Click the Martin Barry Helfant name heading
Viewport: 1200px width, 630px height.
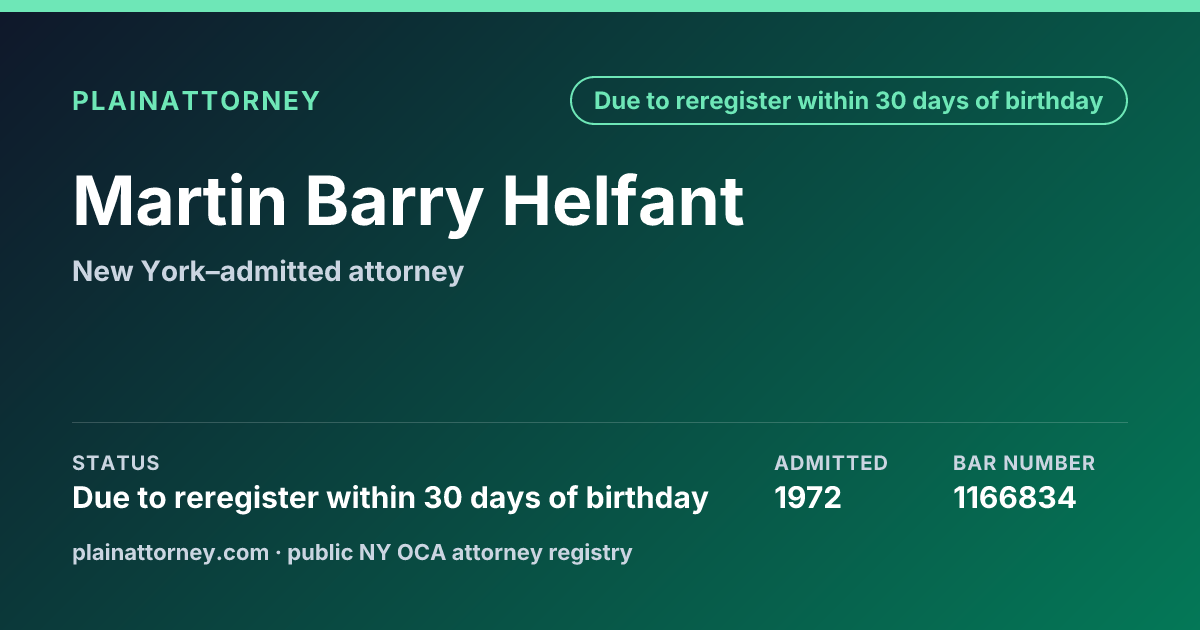click(408, 202)
